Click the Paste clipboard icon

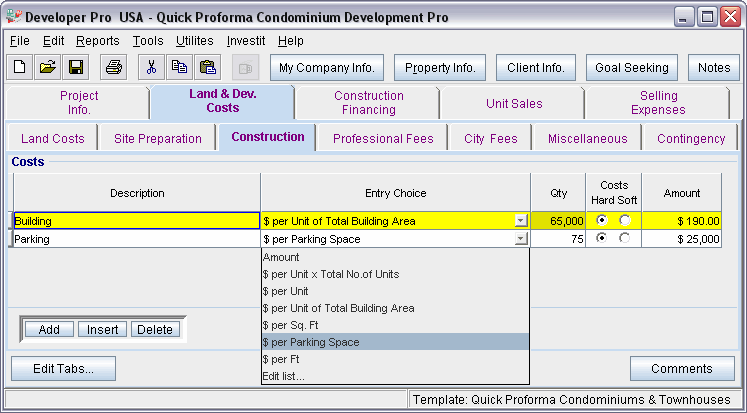(208, 67)
